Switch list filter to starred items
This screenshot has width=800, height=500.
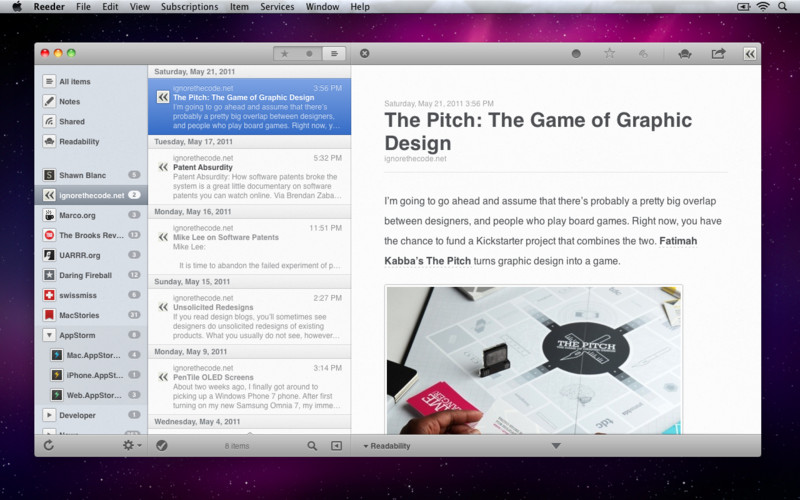285,53
